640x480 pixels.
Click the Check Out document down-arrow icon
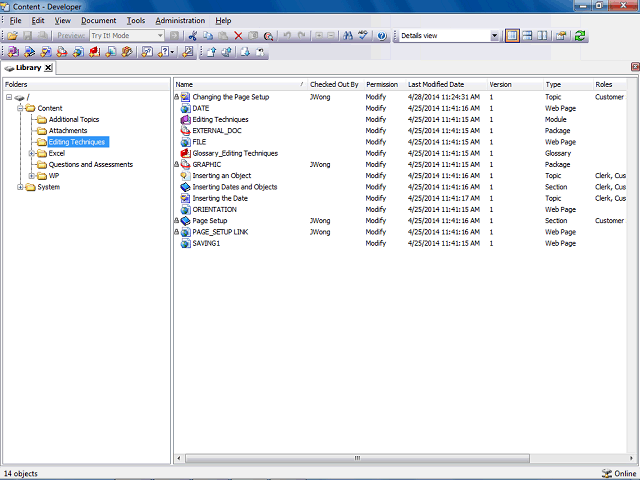click(x=245, y=52)
